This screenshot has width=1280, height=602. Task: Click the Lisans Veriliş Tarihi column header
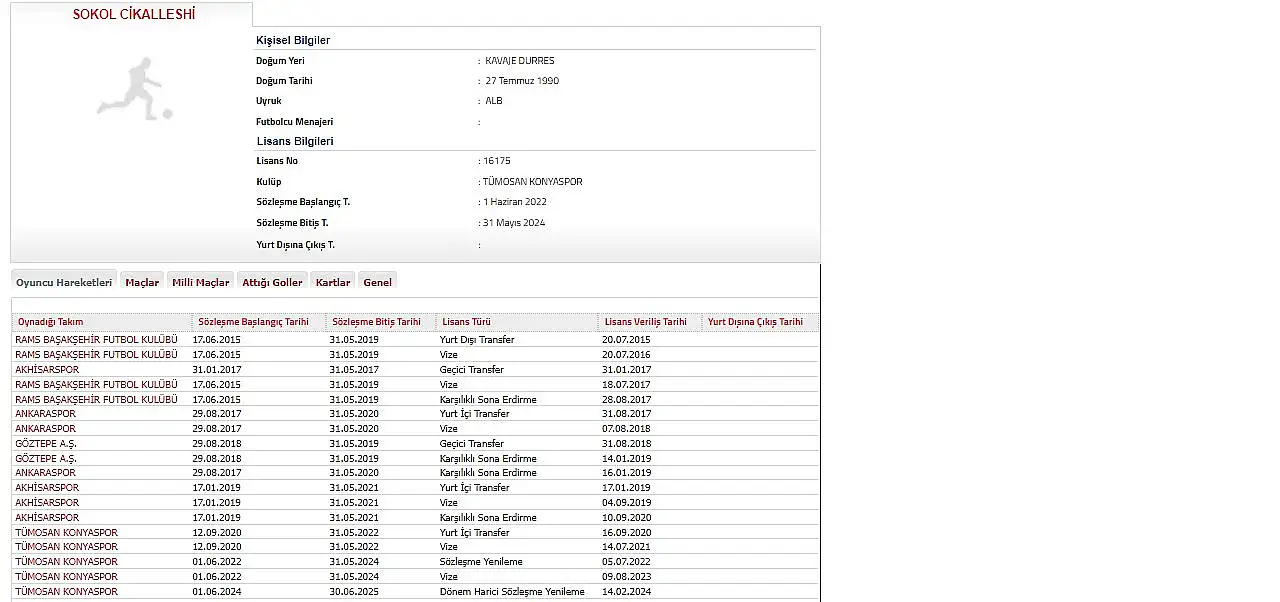coord(646,322)
